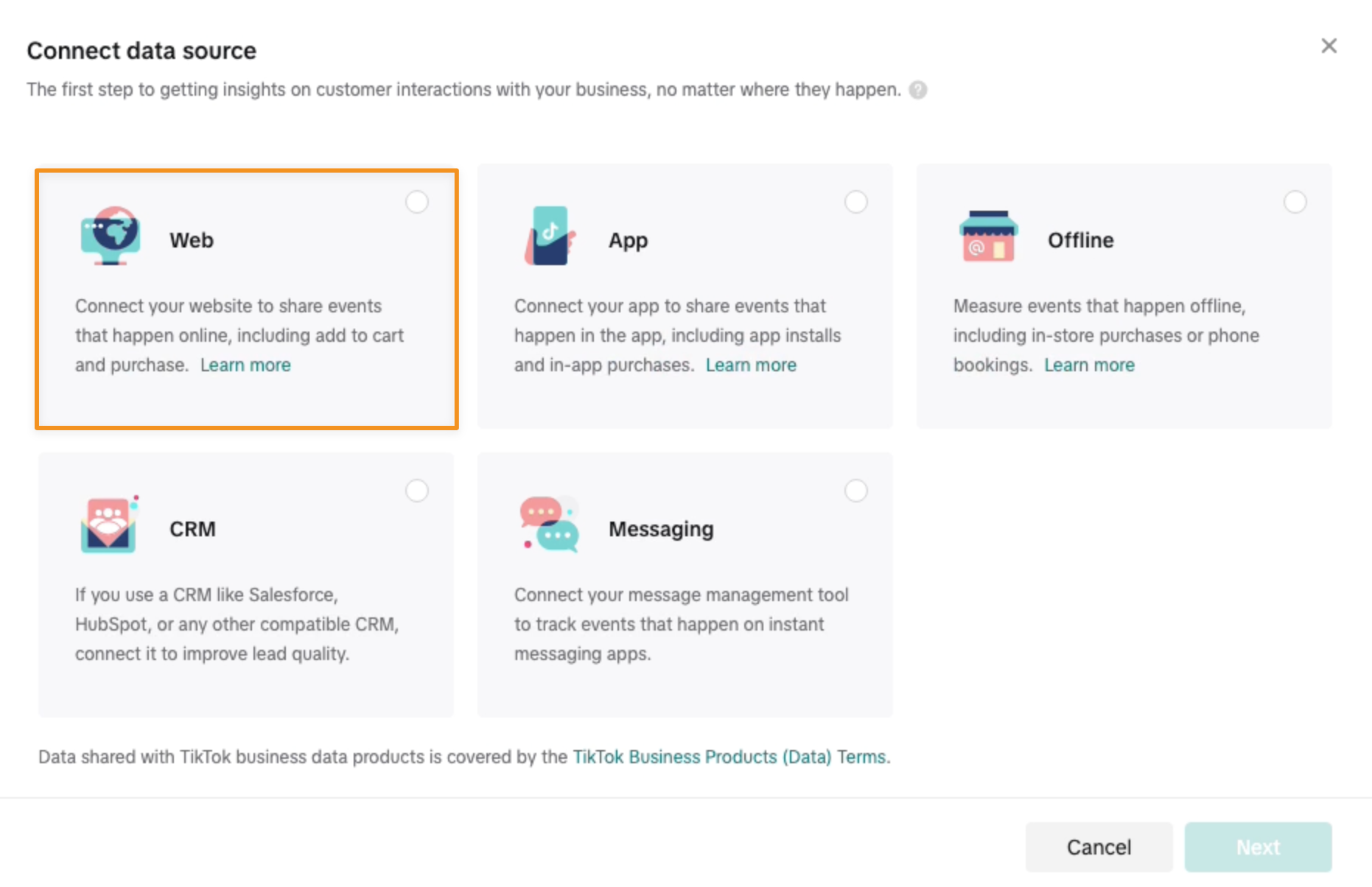Click the CRM envelope icon

[109, 525]
